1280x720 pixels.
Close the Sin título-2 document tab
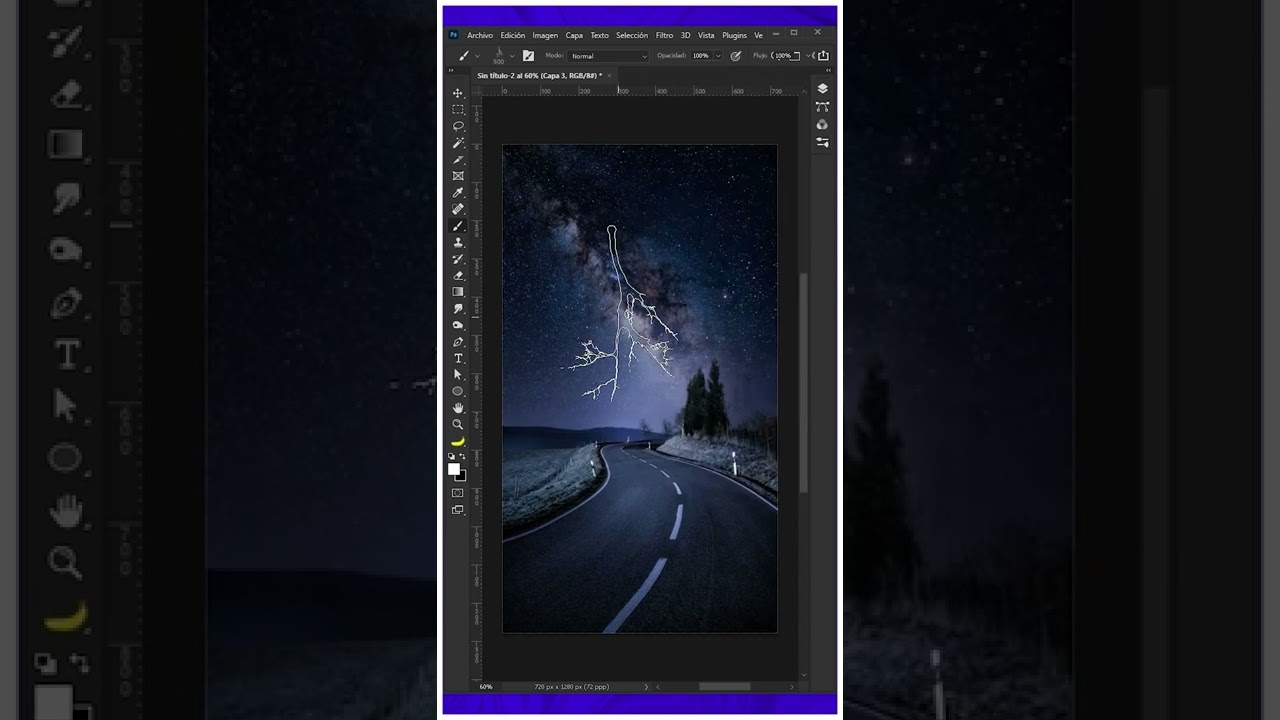[x=611, y=75]
